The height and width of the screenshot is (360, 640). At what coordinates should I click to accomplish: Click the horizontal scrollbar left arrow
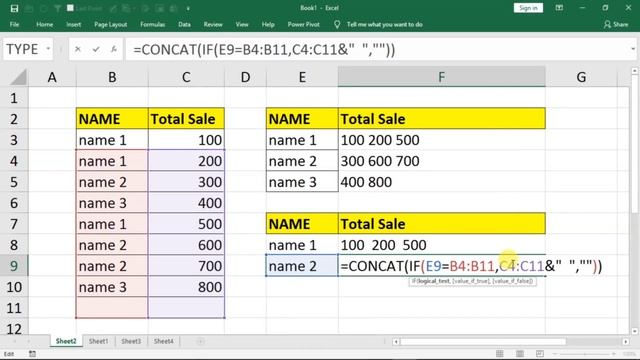pyautogui.click(x=396, y=342)
